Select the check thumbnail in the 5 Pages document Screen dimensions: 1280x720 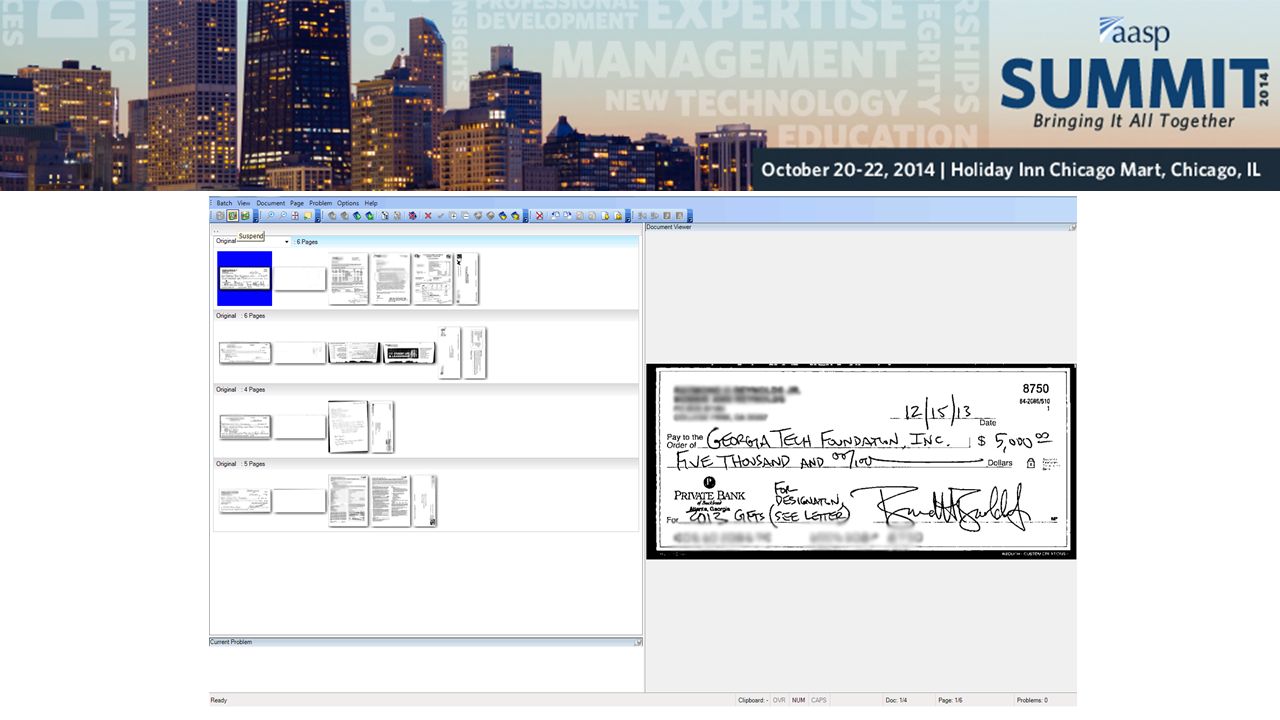(x=245, y=500)
